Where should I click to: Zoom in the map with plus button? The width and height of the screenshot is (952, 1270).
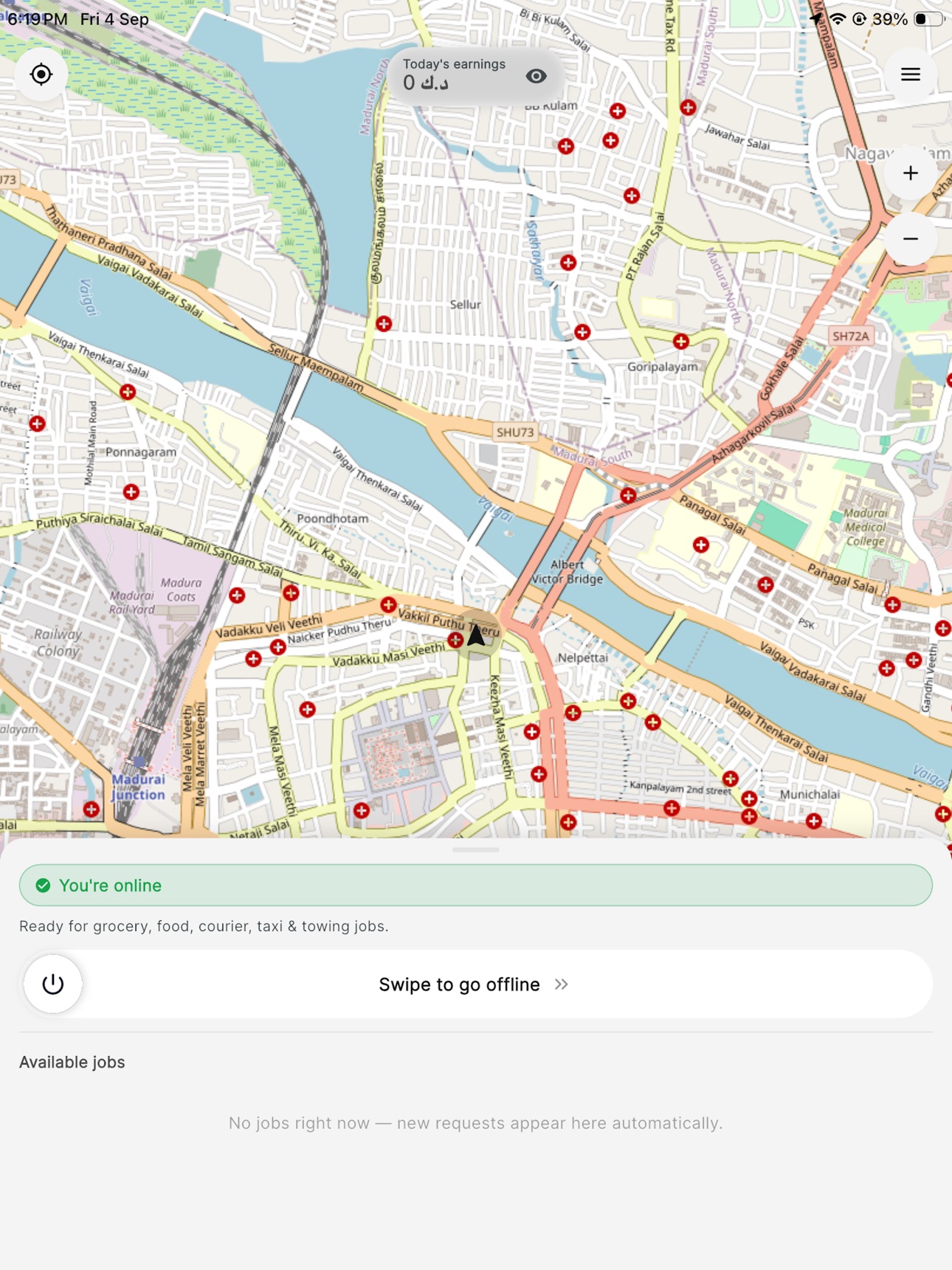[x=910, y=173]
